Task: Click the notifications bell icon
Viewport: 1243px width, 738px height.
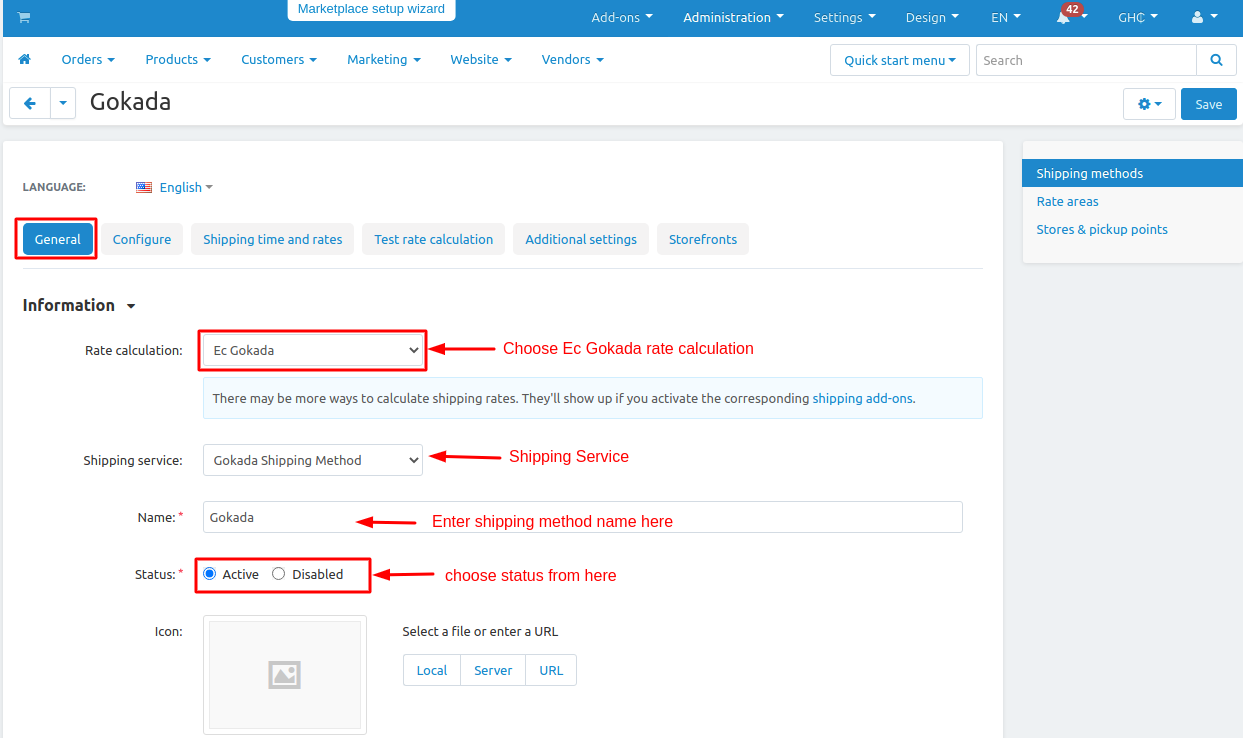Action: (1063, 18)
